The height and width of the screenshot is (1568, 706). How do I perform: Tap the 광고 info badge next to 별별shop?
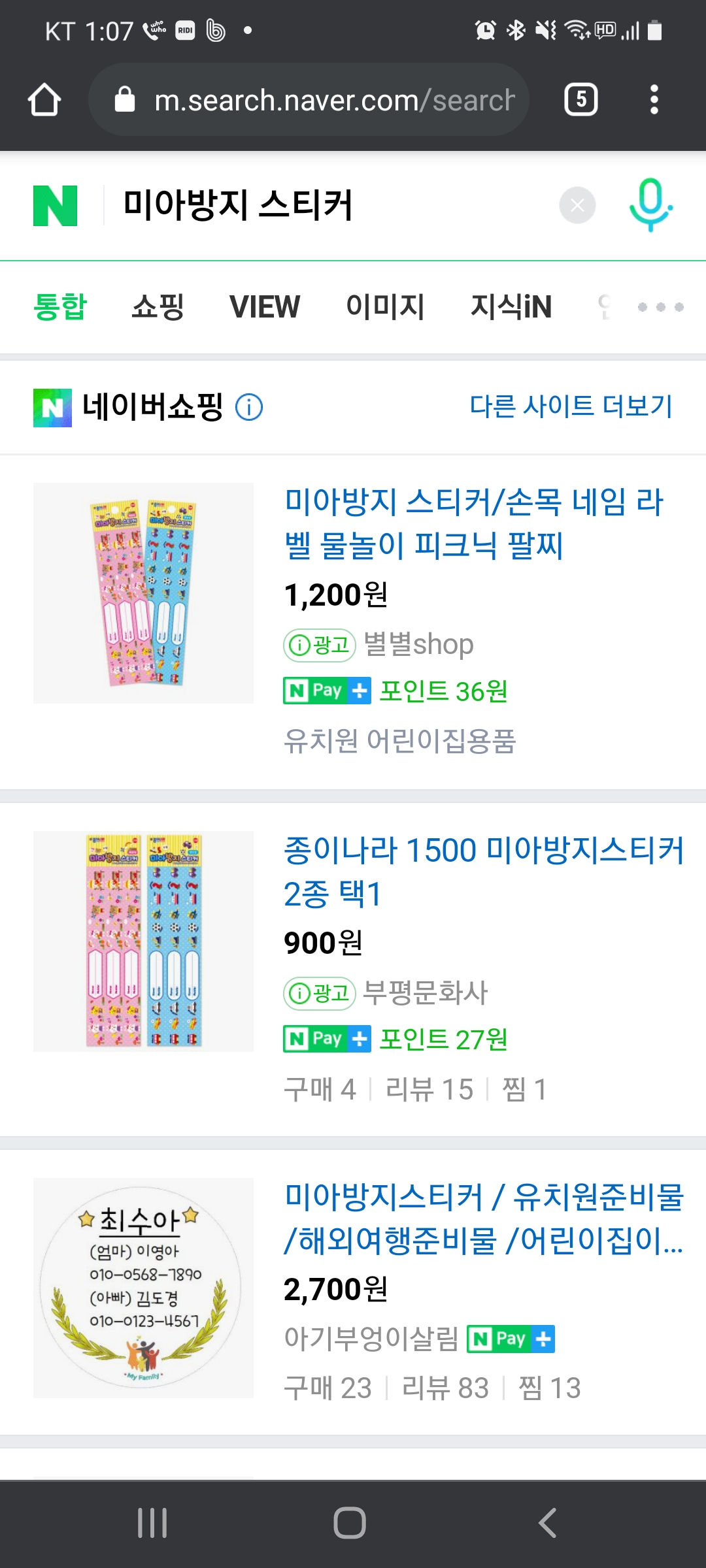point(319,645)
